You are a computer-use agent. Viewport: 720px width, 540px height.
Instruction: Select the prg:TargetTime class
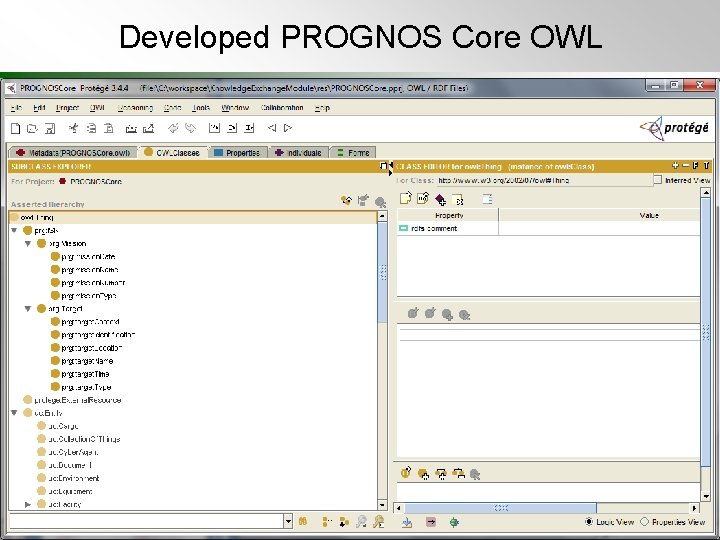pos(85,374)
